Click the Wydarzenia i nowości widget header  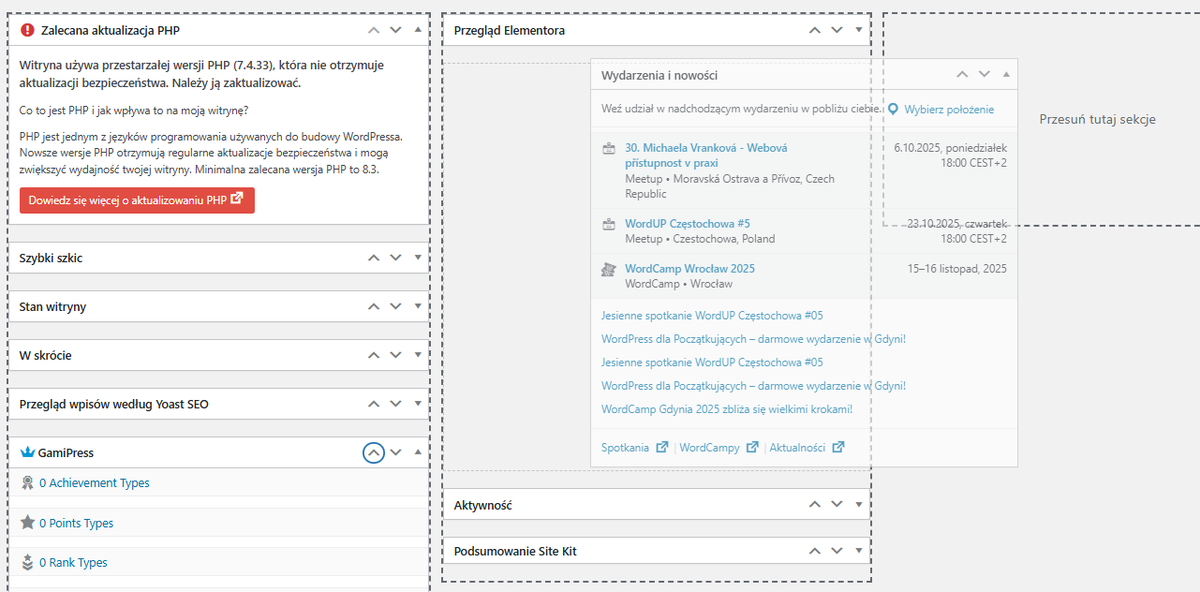pos(700,75)
